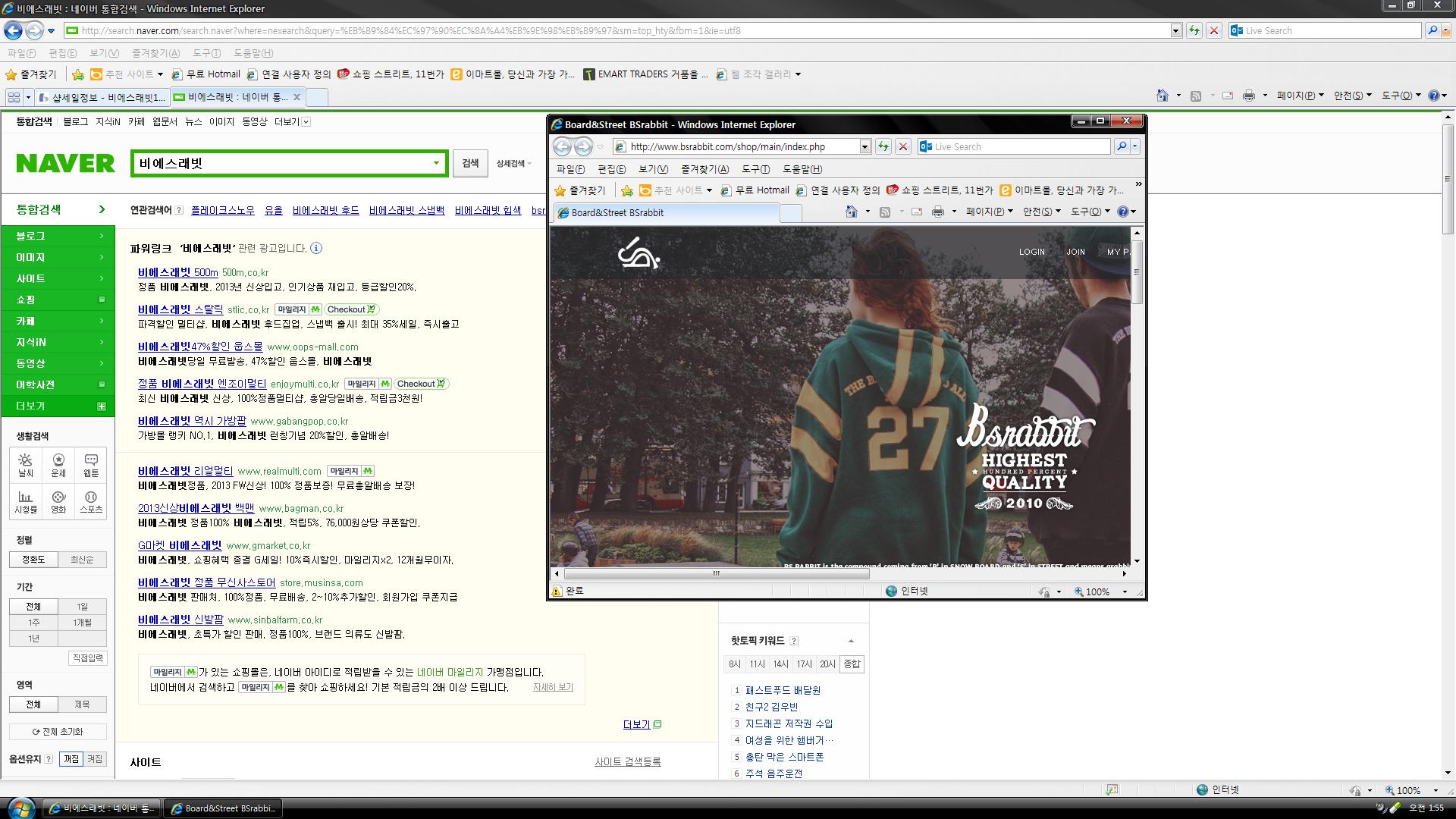
Task: Click the refresh icon in the BSrabbit window
Action: click(883, 146)
